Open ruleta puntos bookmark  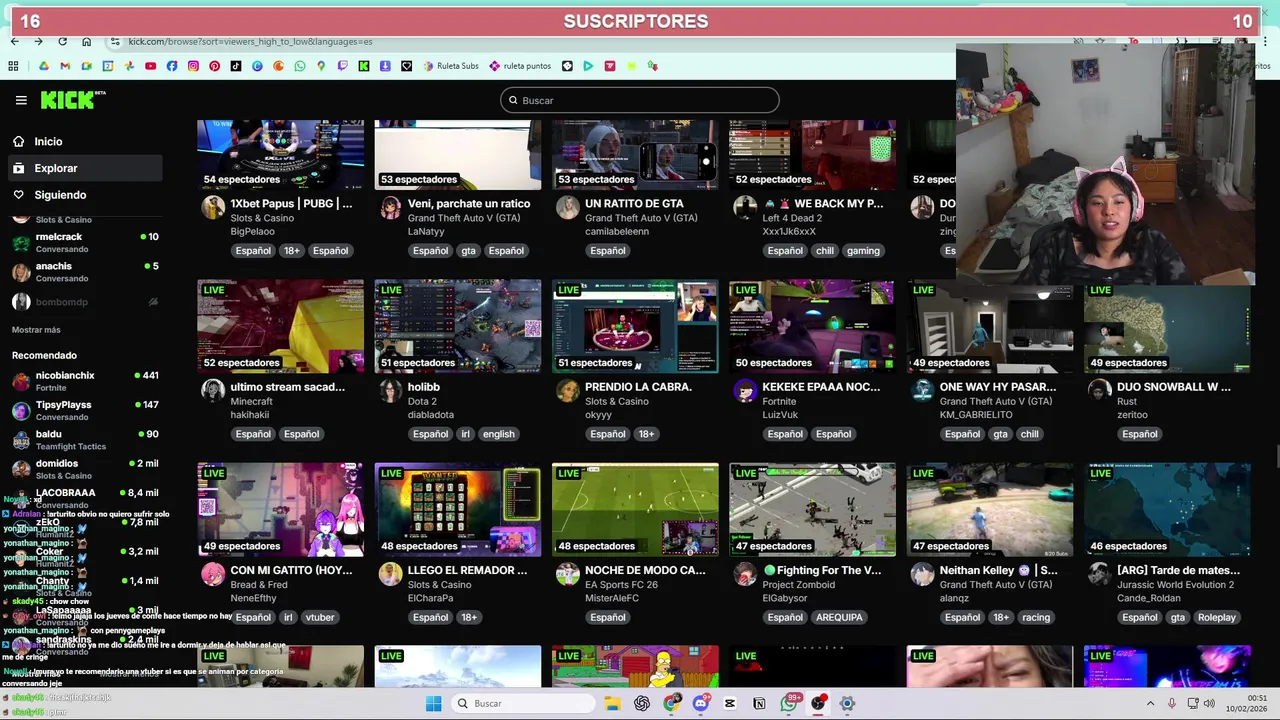click(520, 66)
